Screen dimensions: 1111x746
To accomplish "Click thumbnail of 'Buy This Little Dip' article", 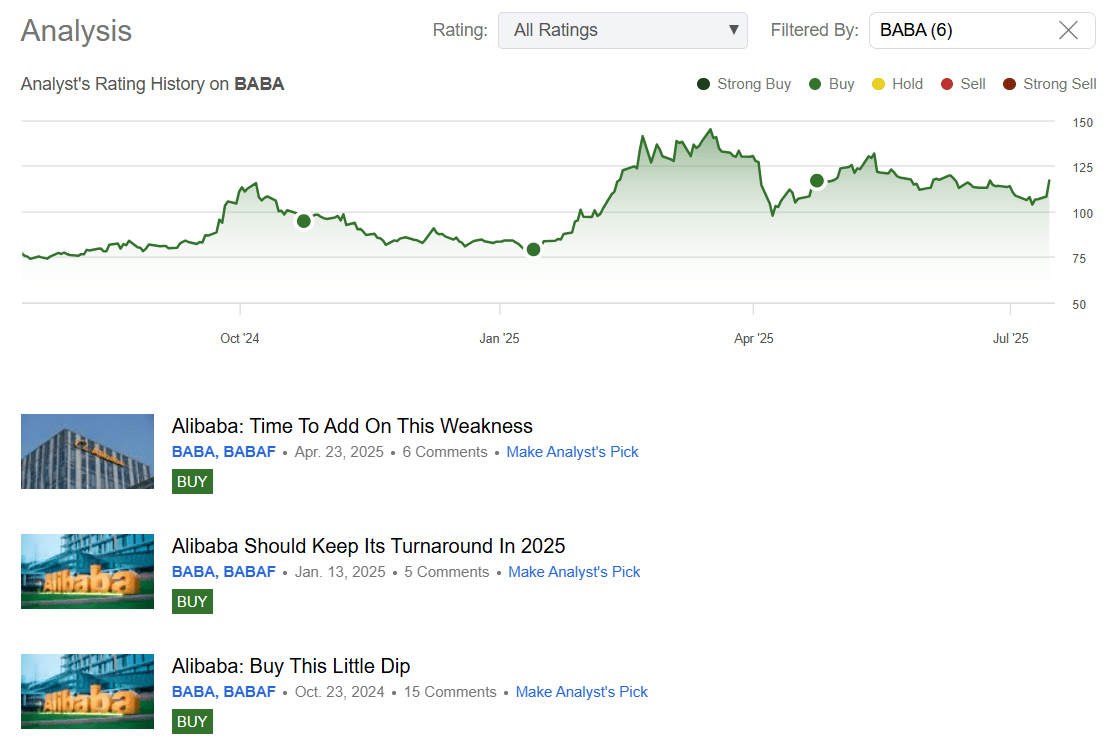I will pos(87,691).
